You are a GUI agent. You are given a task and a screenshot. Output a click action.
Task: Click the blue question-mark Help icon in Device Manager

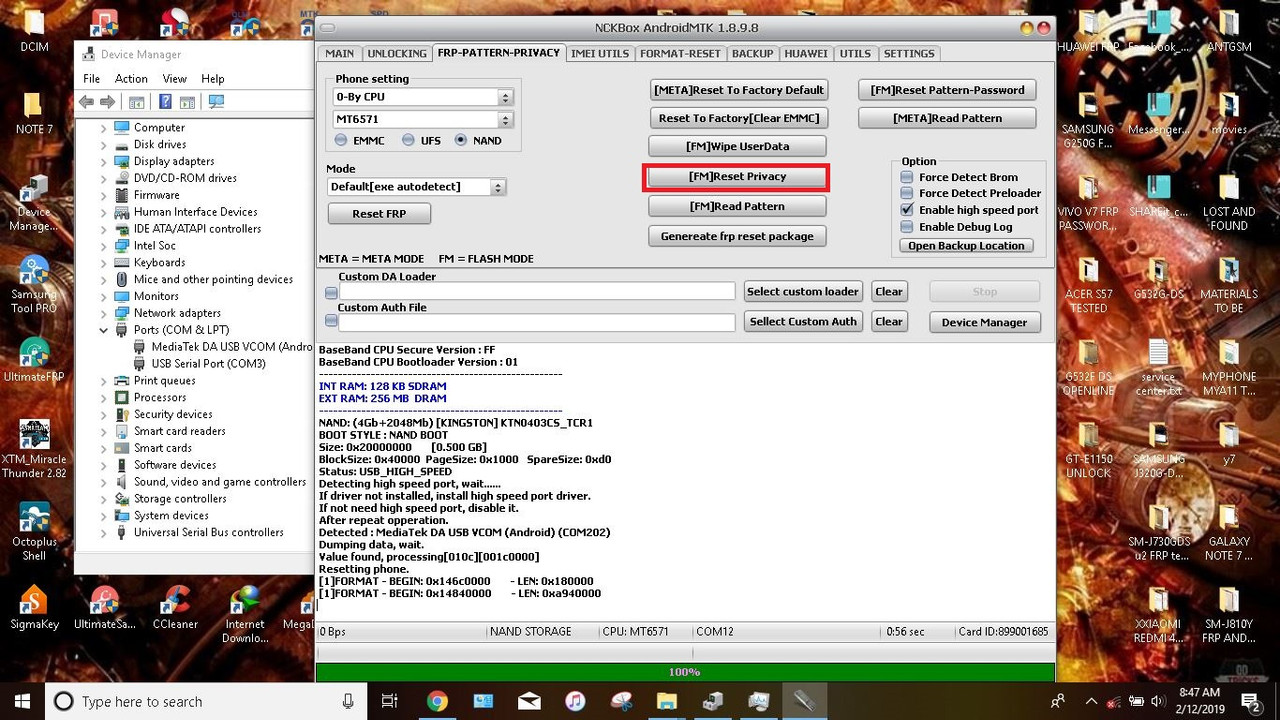point(165,102)
